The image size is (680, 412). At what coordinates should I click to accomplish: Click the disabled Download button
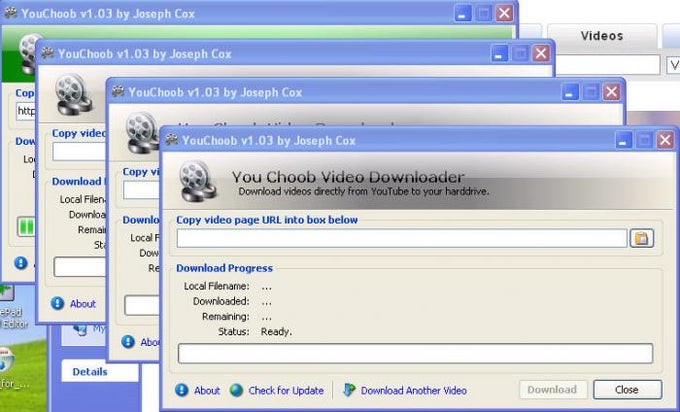(552, 389)
